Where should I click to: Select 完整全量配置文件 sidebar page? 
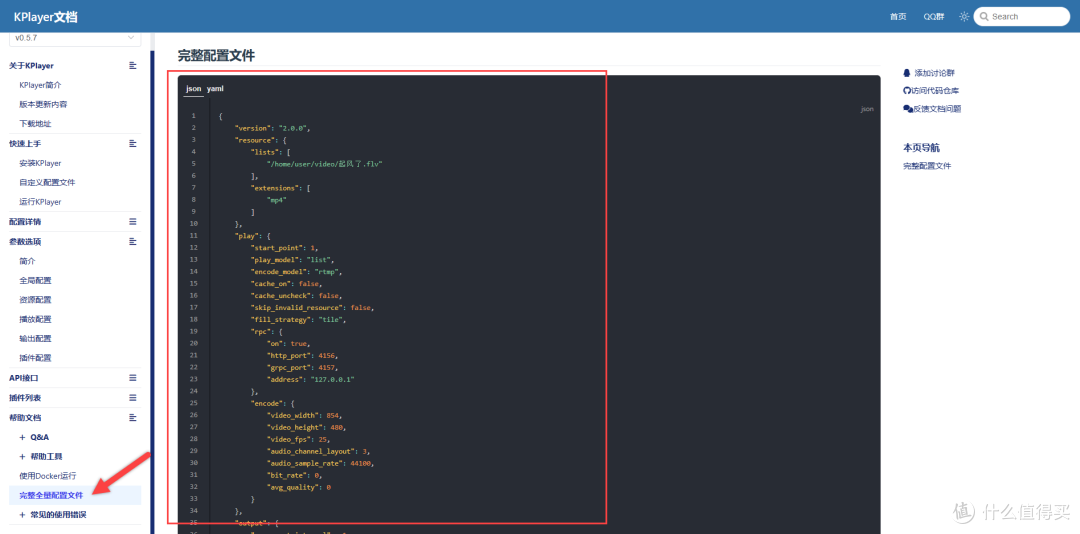pyautogui.click(x=51, y=495)
